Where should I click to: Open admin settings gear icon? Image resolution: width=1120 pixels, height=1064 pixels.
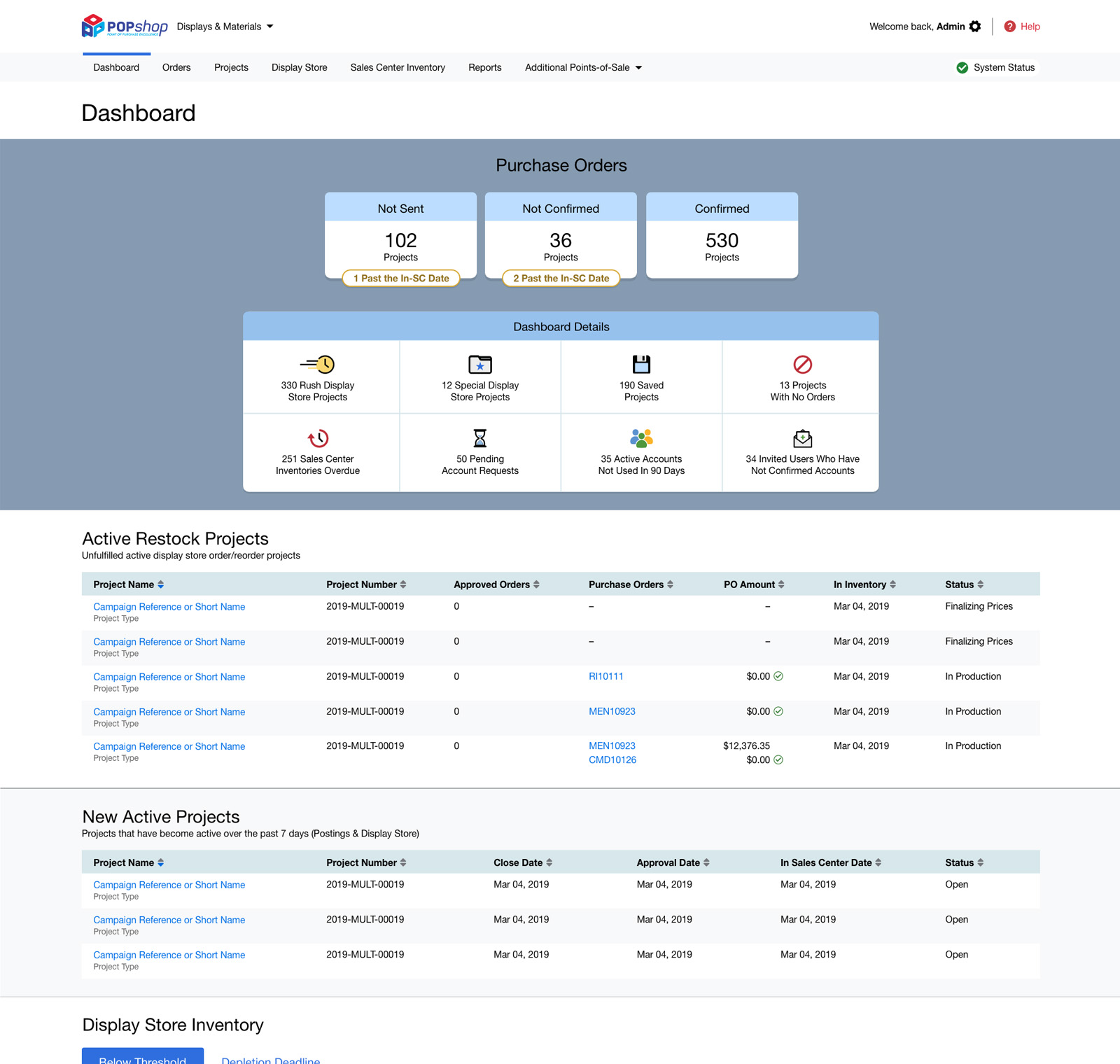[975, 27]
